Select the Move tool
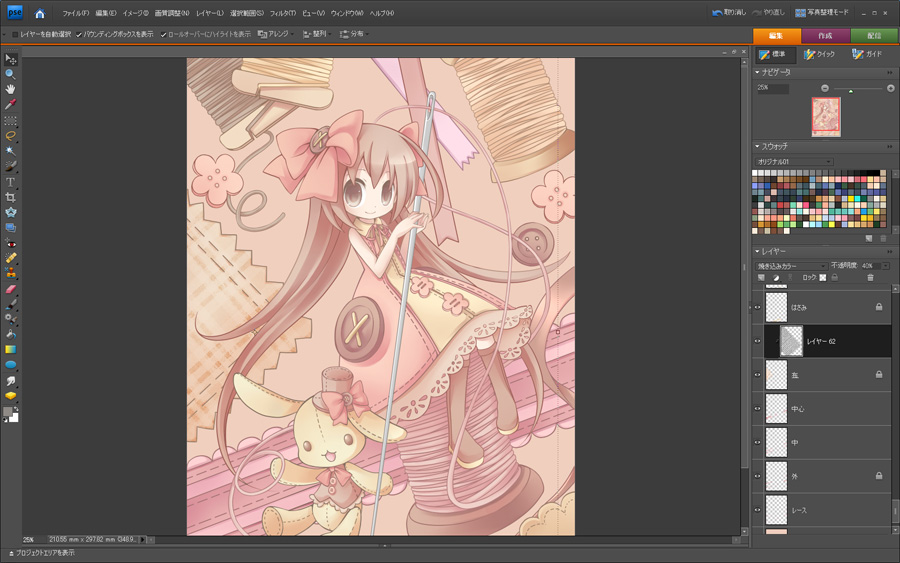 coord(10,59)
